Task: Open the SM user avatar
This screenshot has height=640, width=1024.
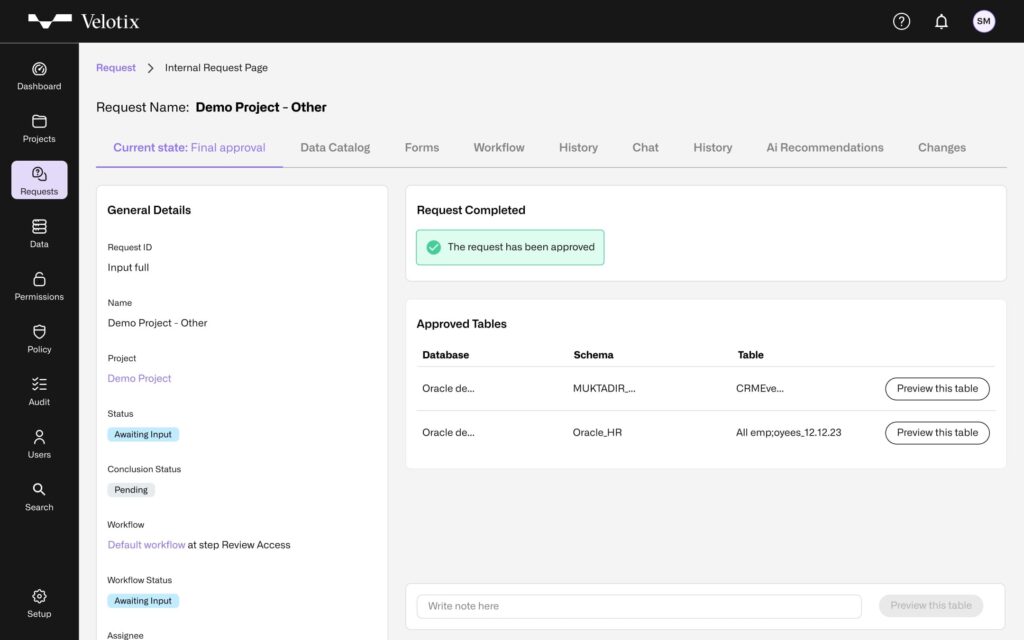Action: click(x=984, y=22)
